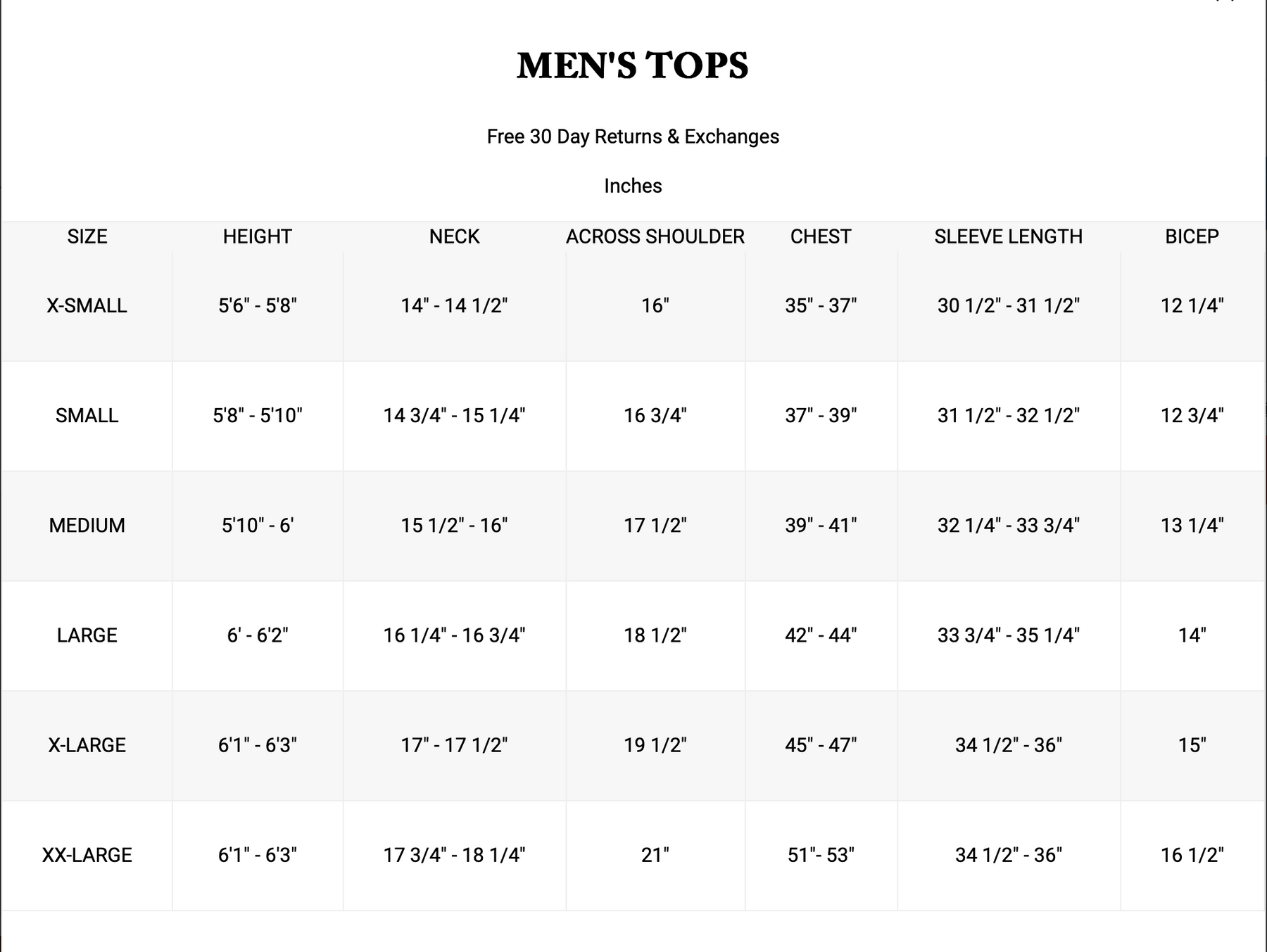Image resolution: width=1267 pixels, height=952 pixels.
Task: Click the CHEST column header
Action: (x=821, y=236)
